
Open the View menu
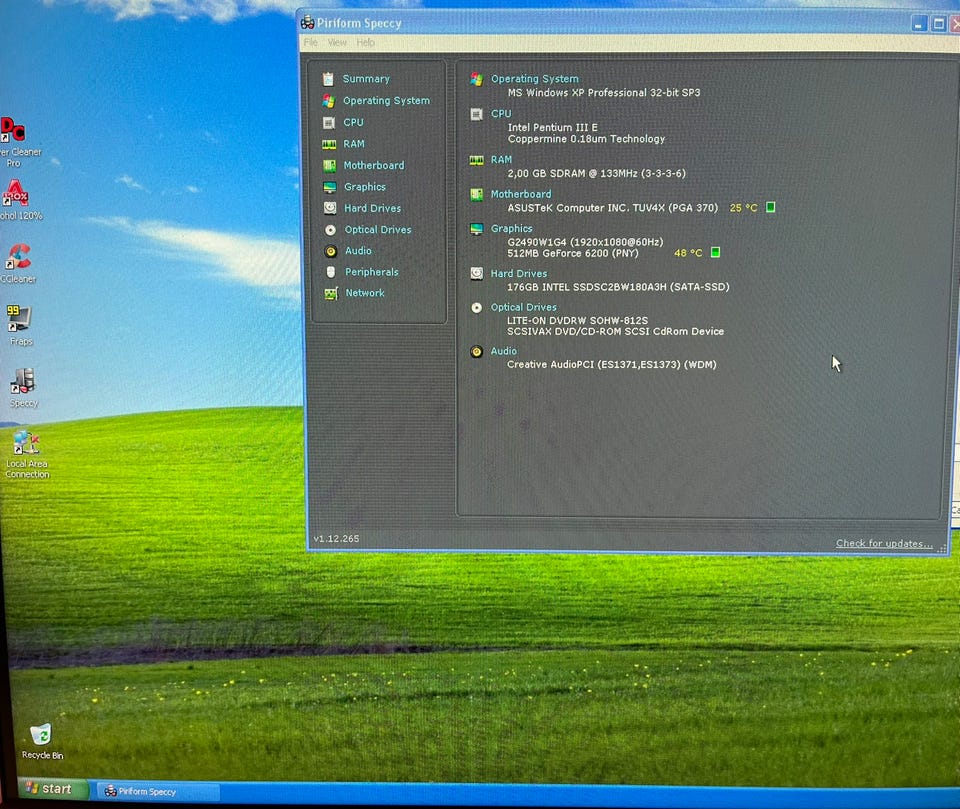coord(337,42)
